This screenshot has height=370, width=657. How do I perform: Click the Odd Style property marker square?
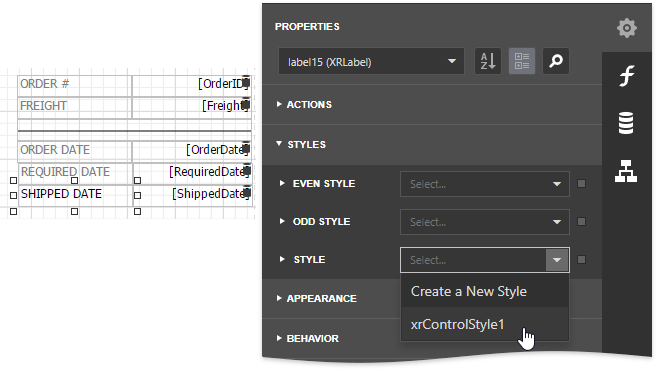click(x=581, y=222)
